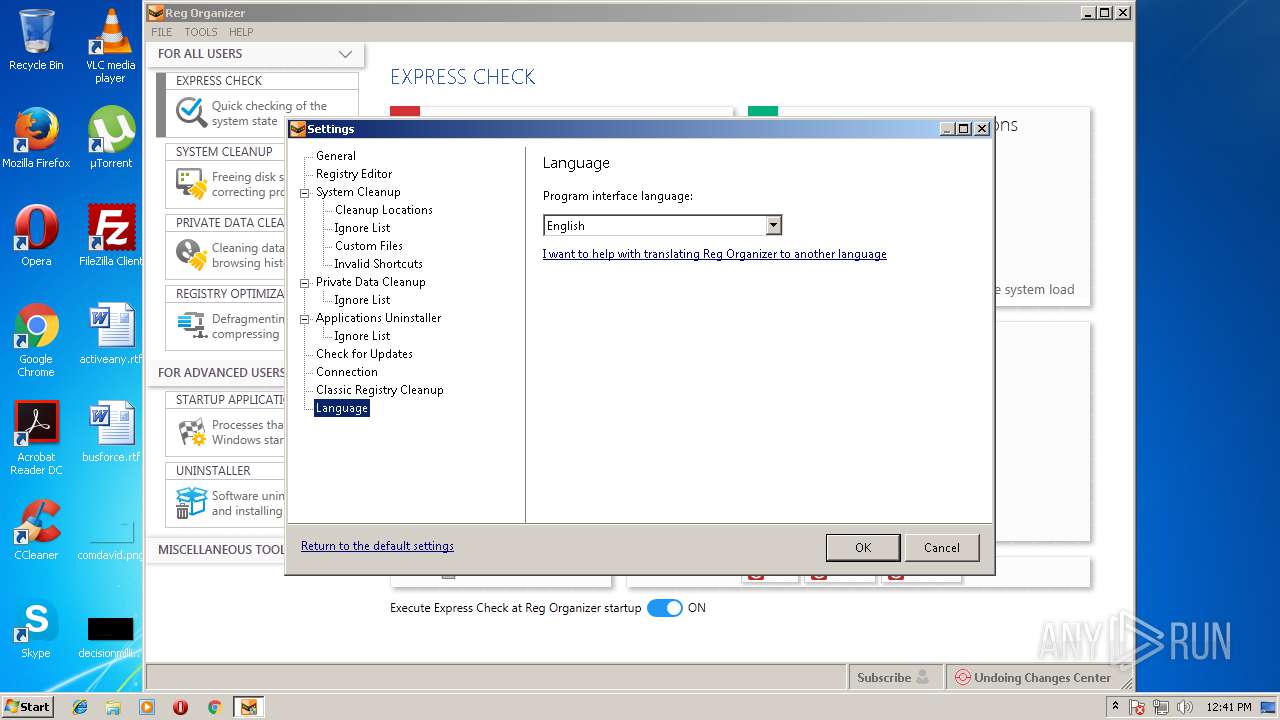Select Connection settings category
This screenshot has height=720, width=1280.
coord(347,372)
